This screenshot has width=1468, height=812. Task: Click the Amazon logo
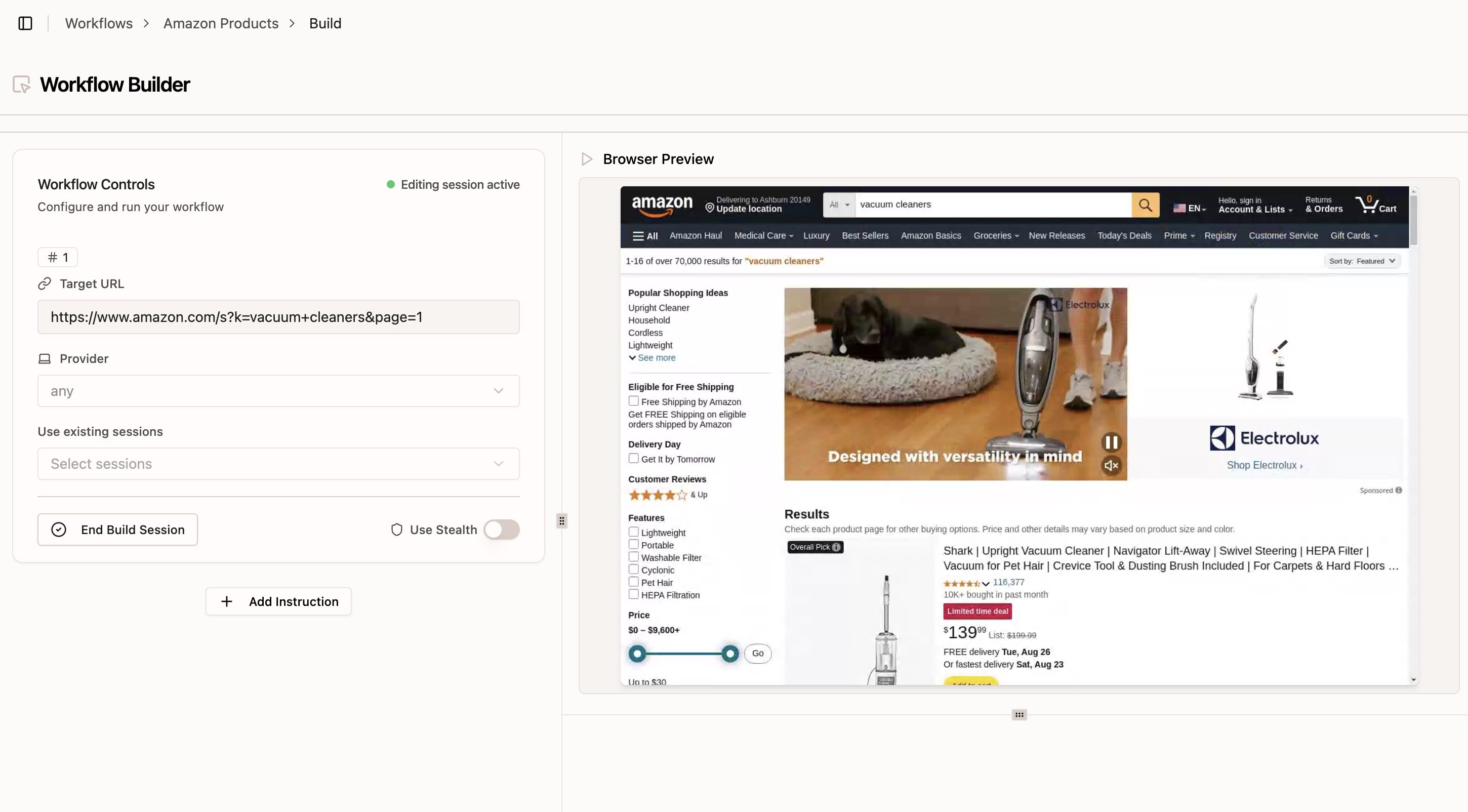(x=662, y=205)
